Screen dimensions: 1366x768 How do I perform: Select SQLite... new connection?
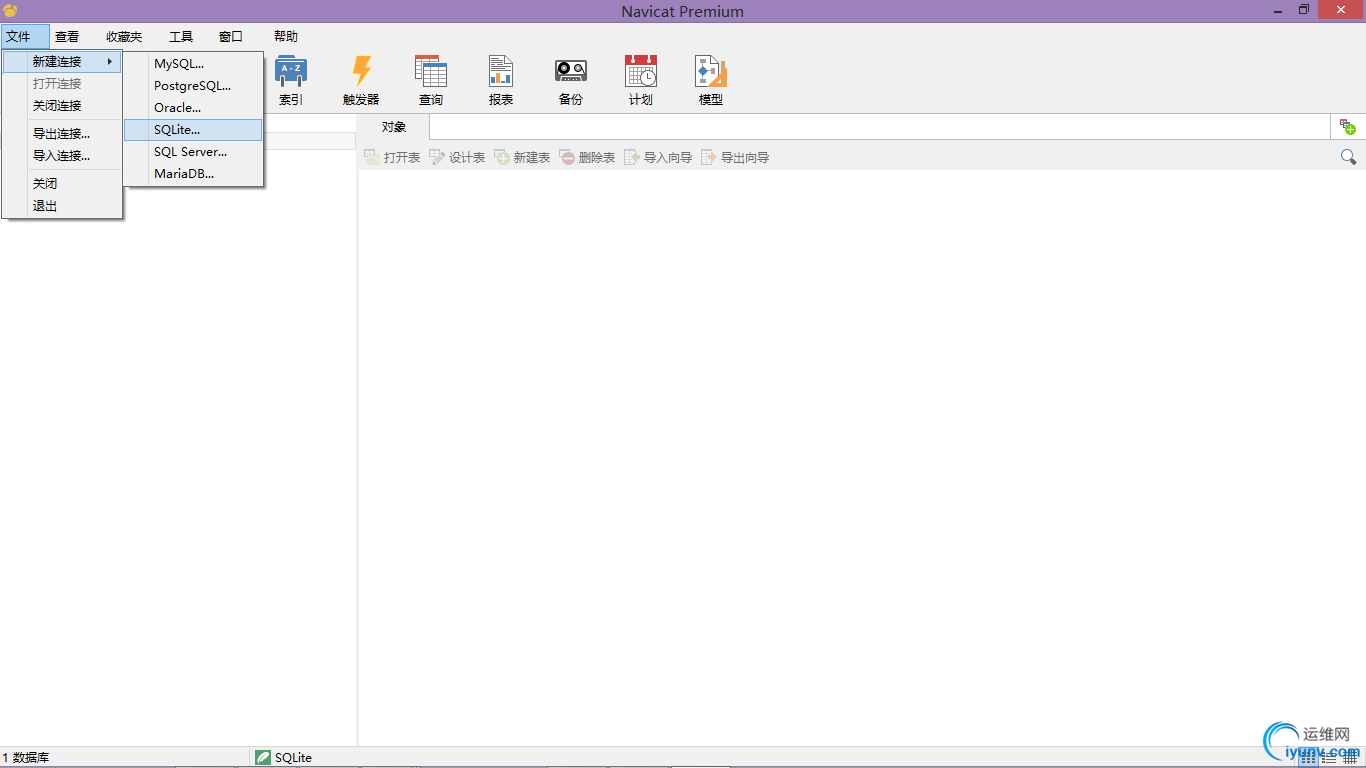point(193,130)
